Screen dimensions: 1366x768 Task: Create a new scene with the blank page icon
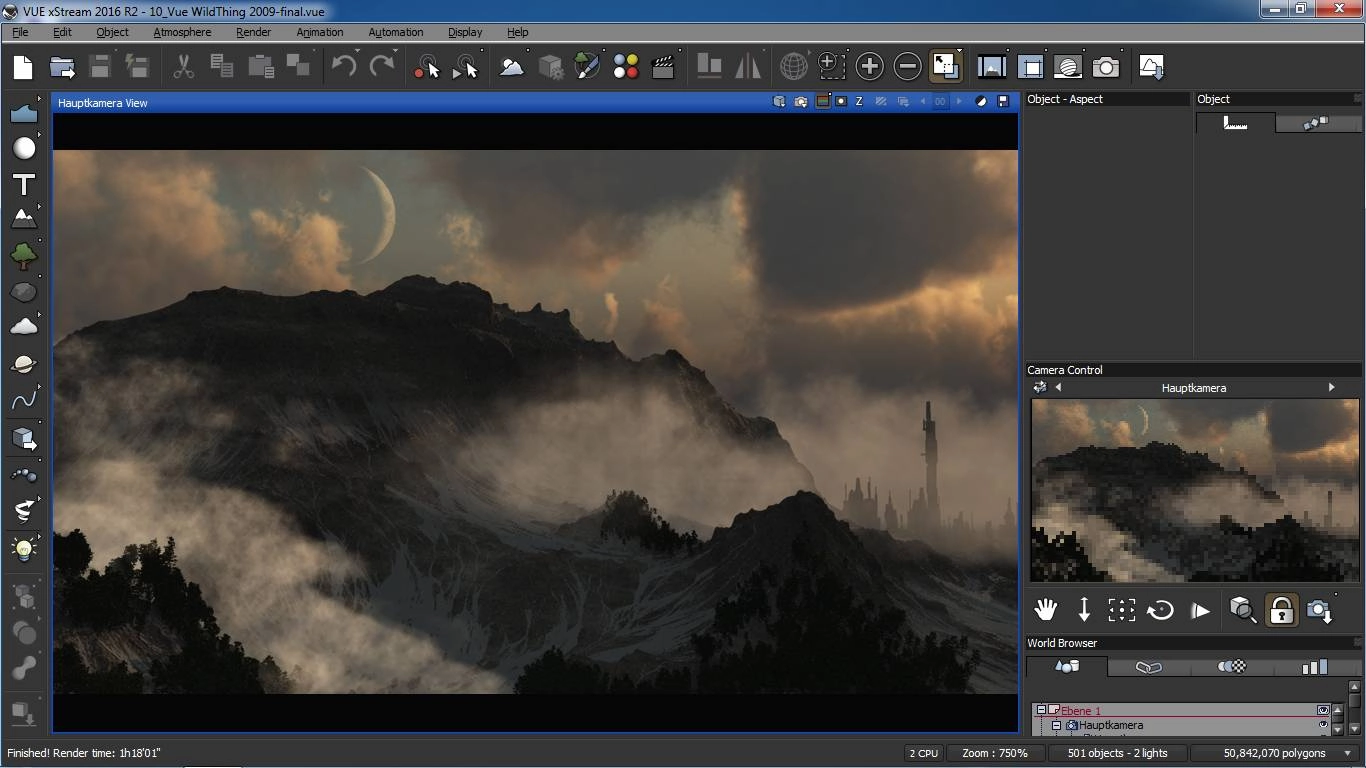tap(23, 67)
